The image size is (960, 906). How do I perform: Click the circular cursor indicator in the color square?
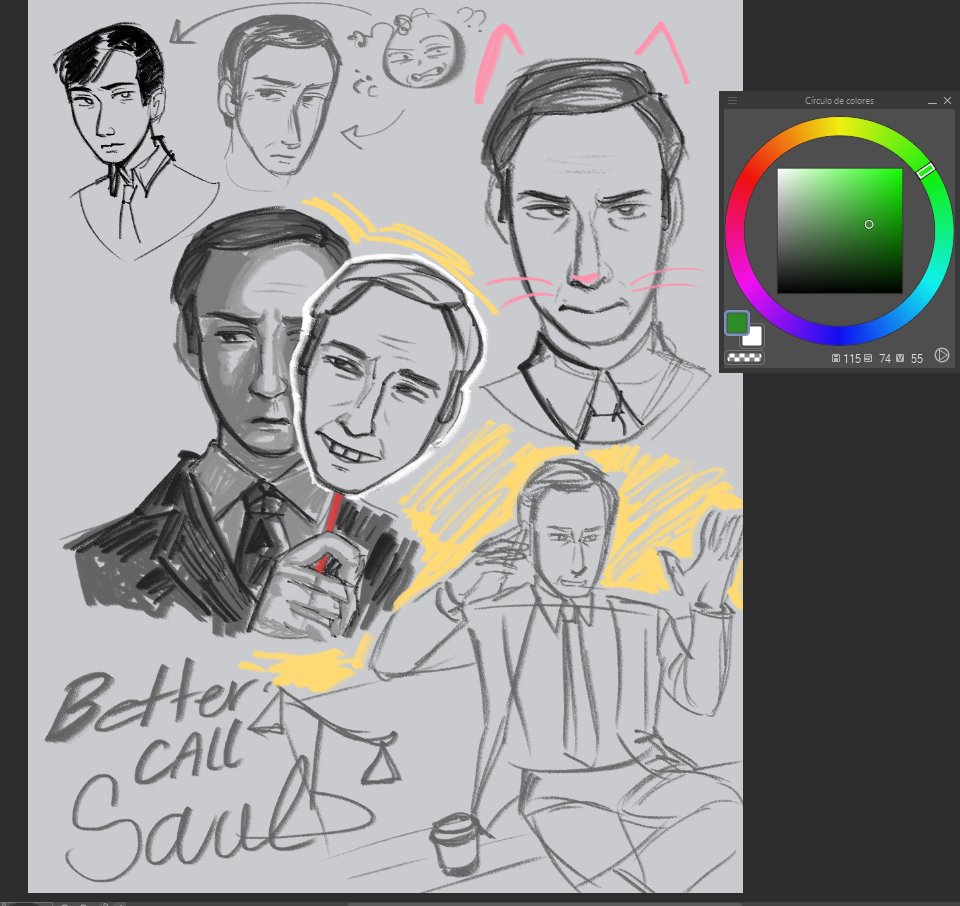tap(868, 225)
